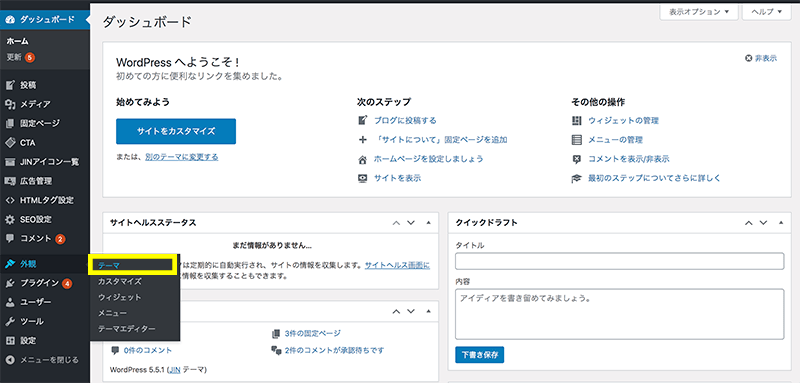800x383 pixels.
Task: Click the Dashboard gauge icon in sidebar
Action: (10, 20)
